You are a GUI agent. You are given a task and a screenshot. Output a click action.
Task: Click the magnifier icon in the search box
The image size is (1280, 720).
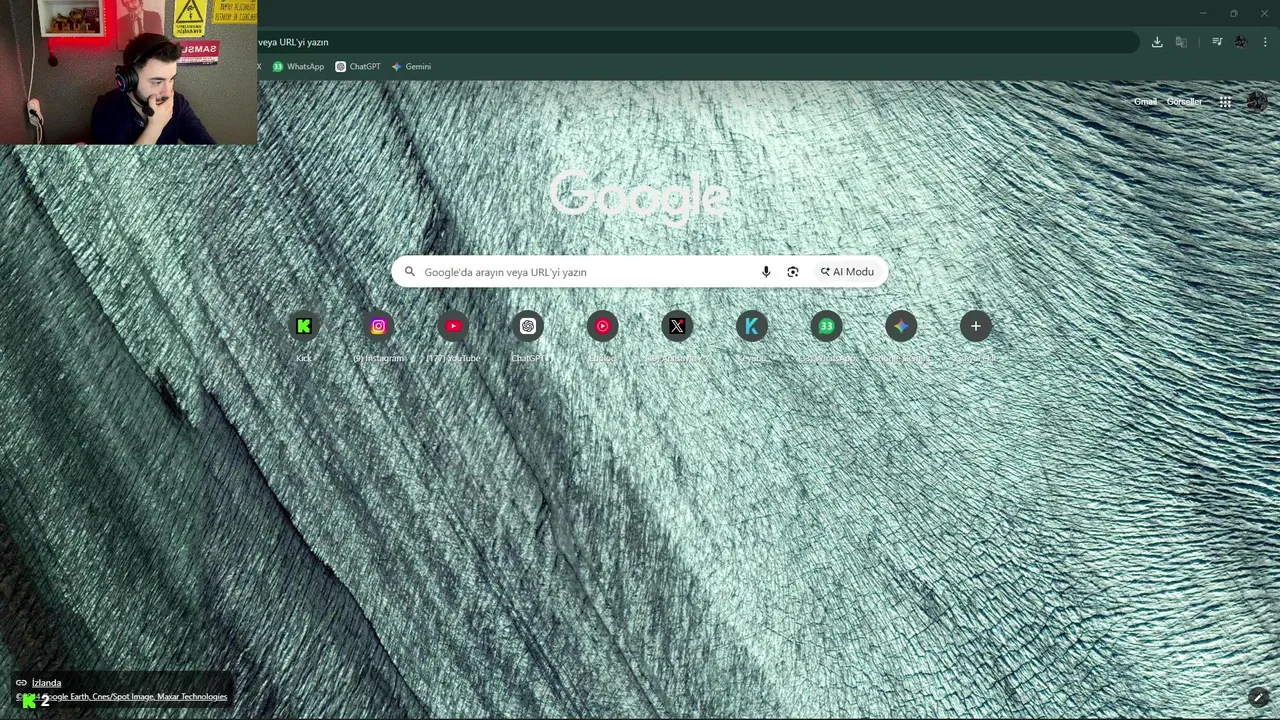click(x=409, y=271)
